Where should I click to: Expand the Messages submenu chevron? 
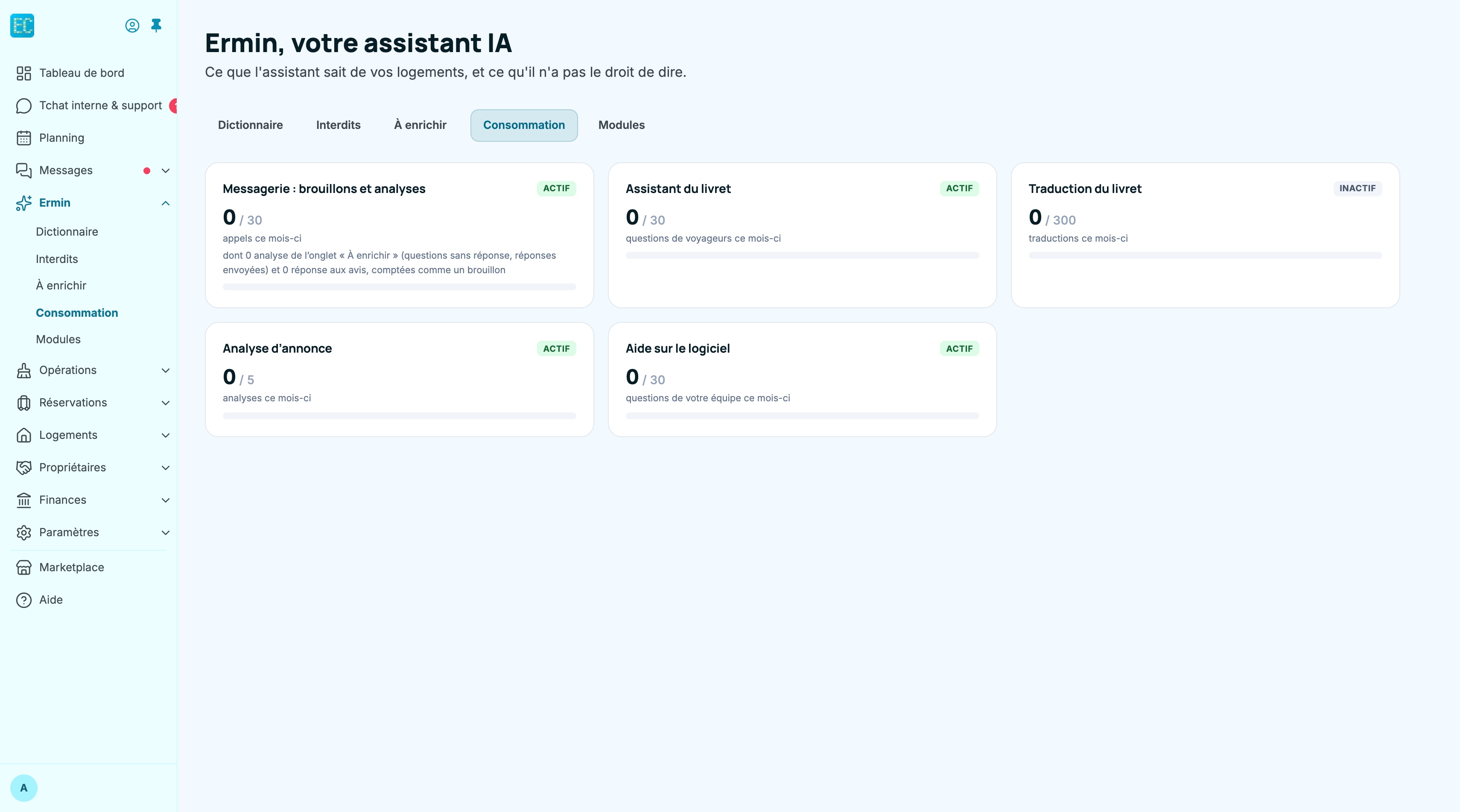coord(166,171)
